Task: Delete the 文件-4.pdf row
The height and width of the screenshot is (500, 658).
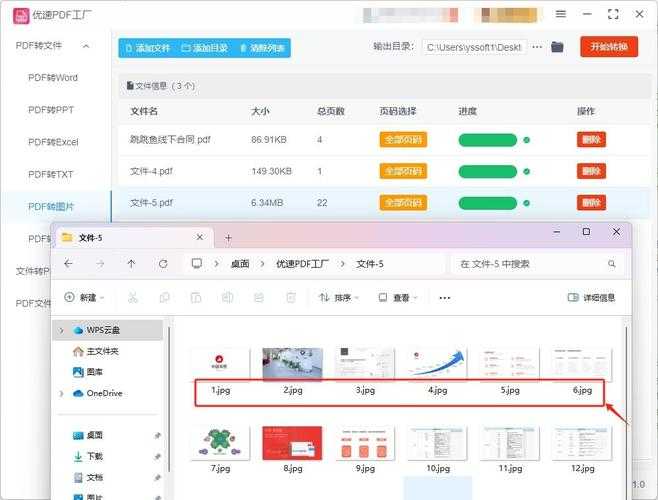Action: tap(591, 171)
